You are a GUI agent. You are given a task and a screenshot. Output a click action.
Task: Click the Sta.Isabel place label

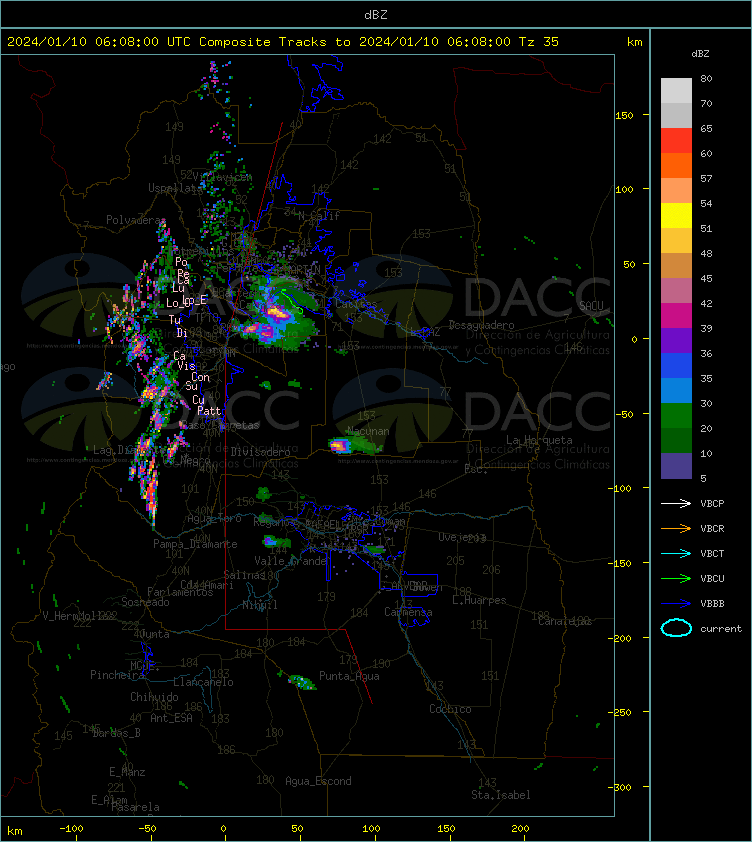pos(501,795)
